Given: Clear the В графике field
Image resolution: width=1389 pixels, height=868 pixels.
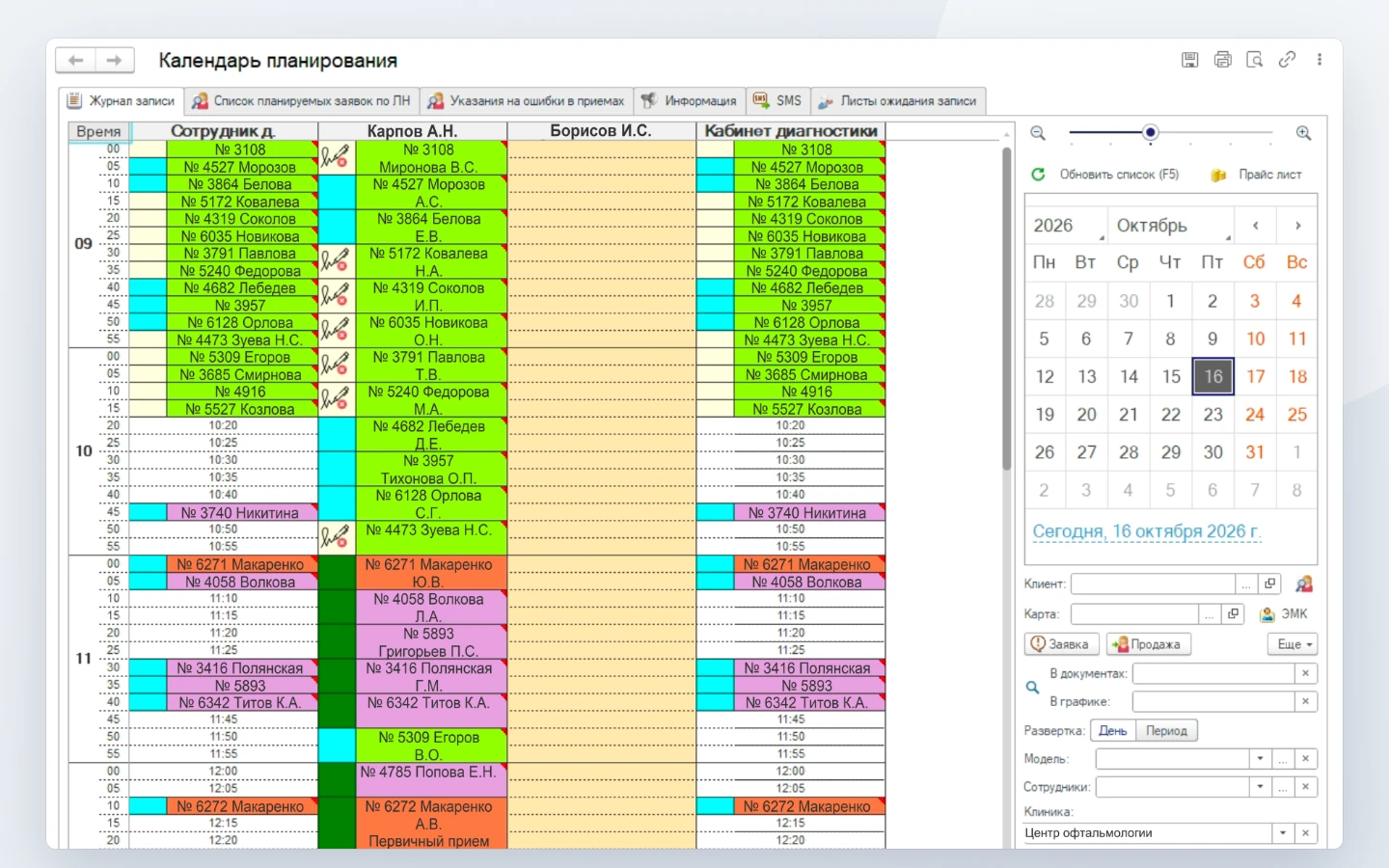Looking at the screenshot, I should pos(1305,701).
